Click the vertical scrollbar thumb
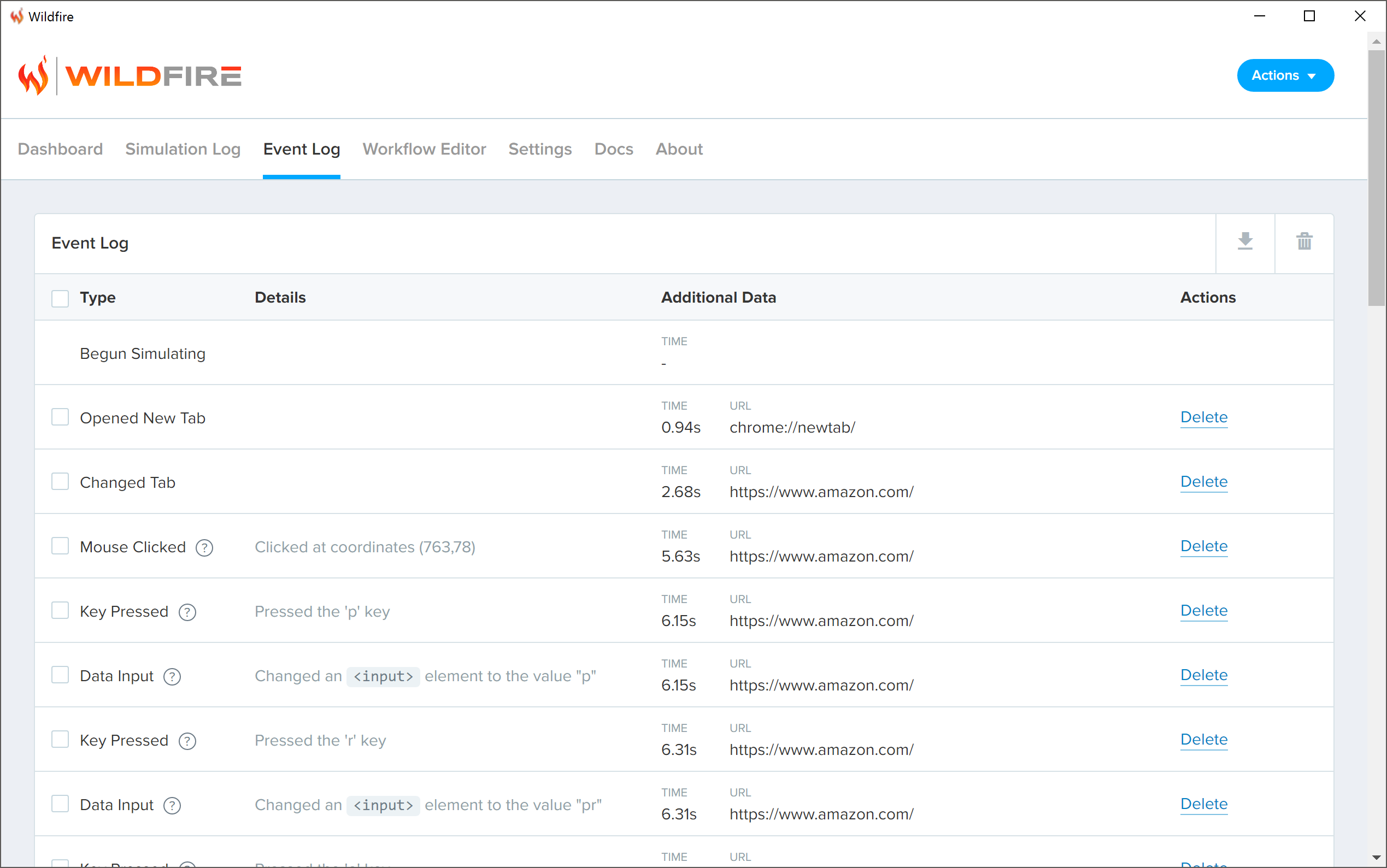The height and width of the screenshot is (868, 1387). pyautogui.click(x=1376, y=178)
